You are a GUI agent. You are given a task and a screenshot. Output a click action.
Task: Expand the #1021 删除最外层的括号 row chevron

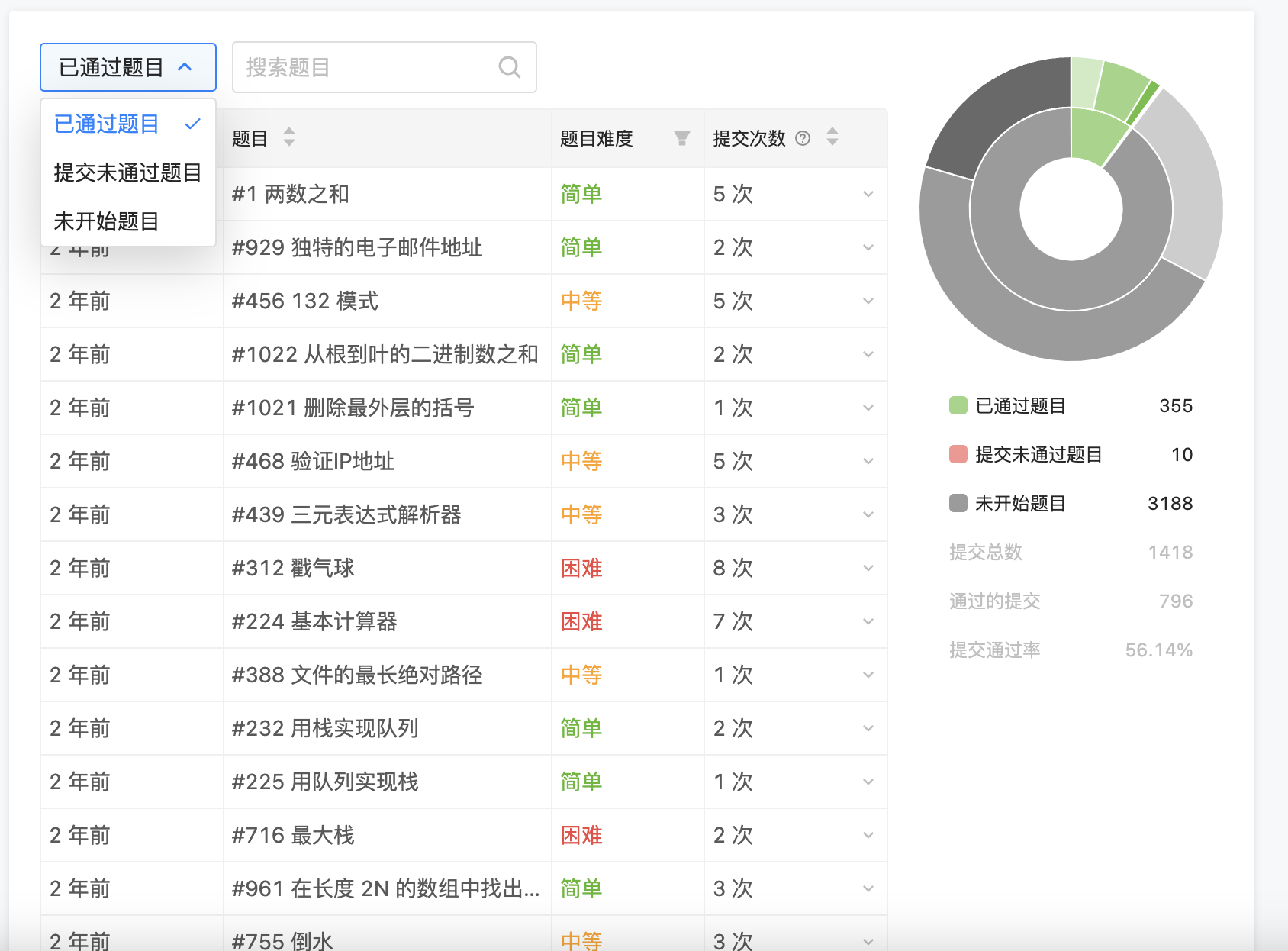point(868,408)
